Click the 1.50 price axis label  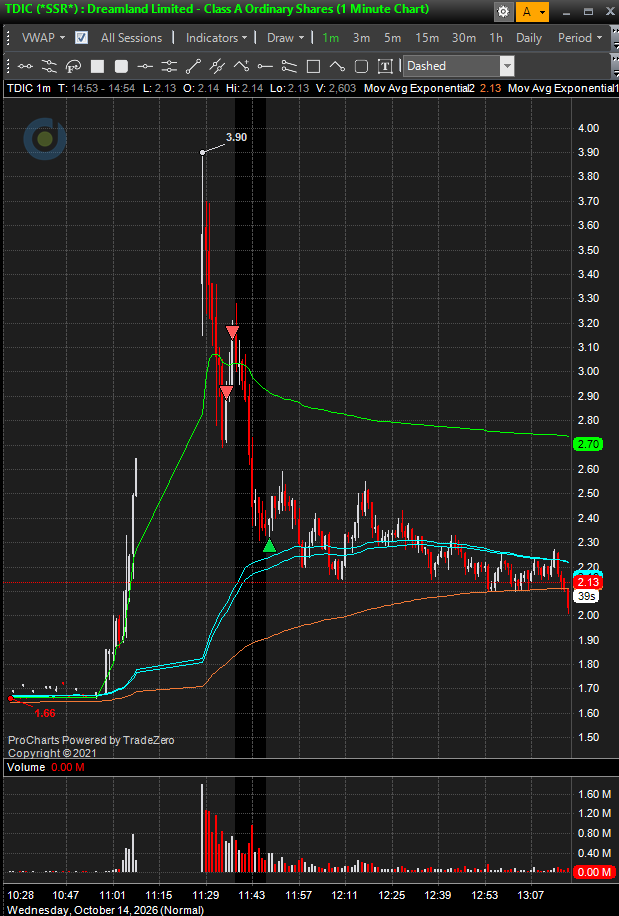(x=588, y=737)
